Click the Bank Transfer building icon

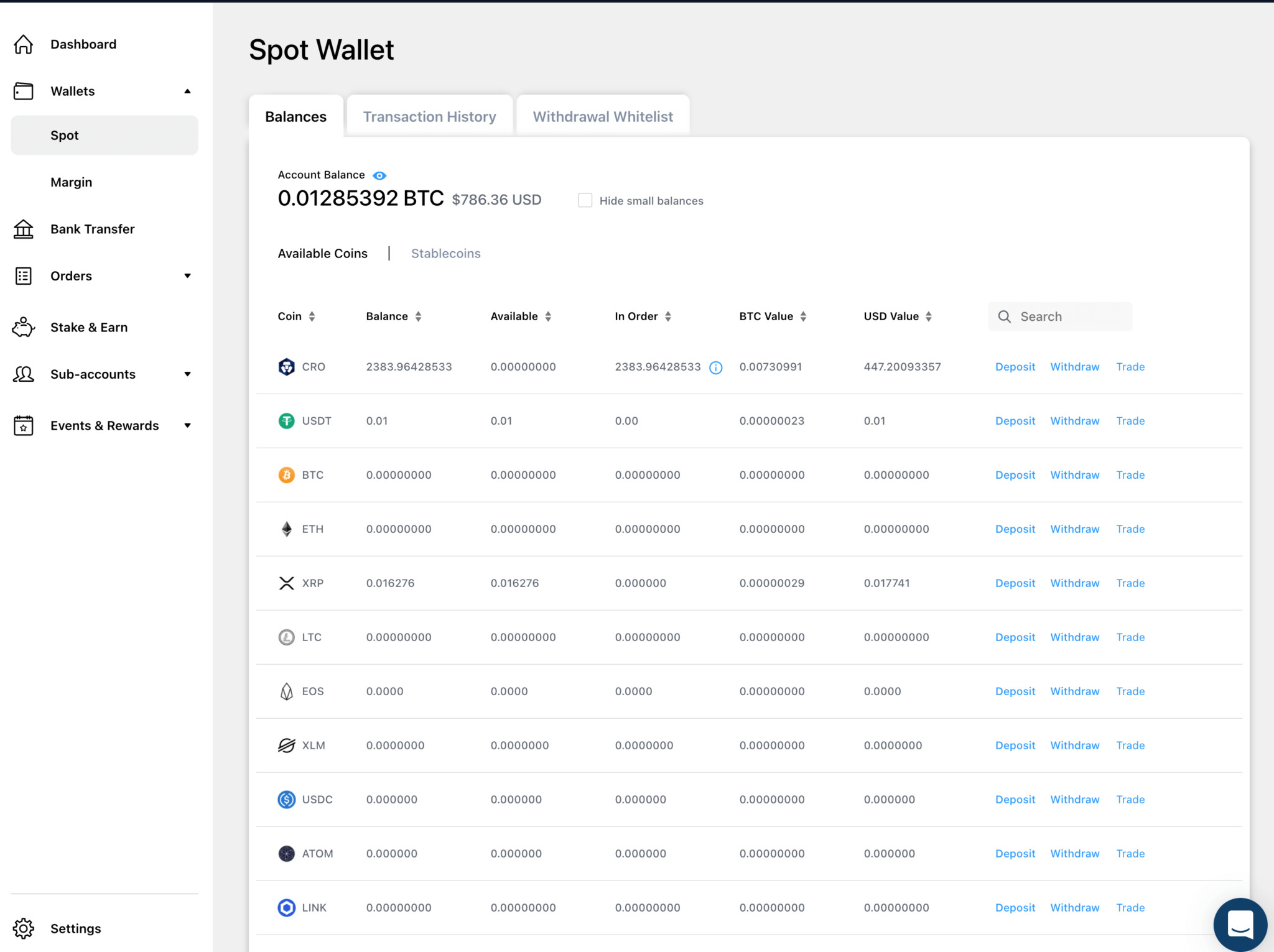click(x=24, y=229)
